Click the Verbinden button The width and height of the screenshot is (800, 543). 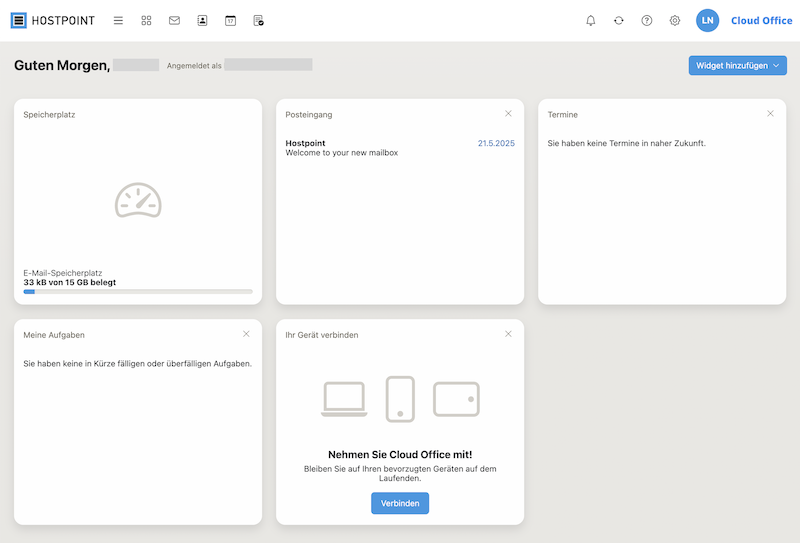[x=400, y=503]
